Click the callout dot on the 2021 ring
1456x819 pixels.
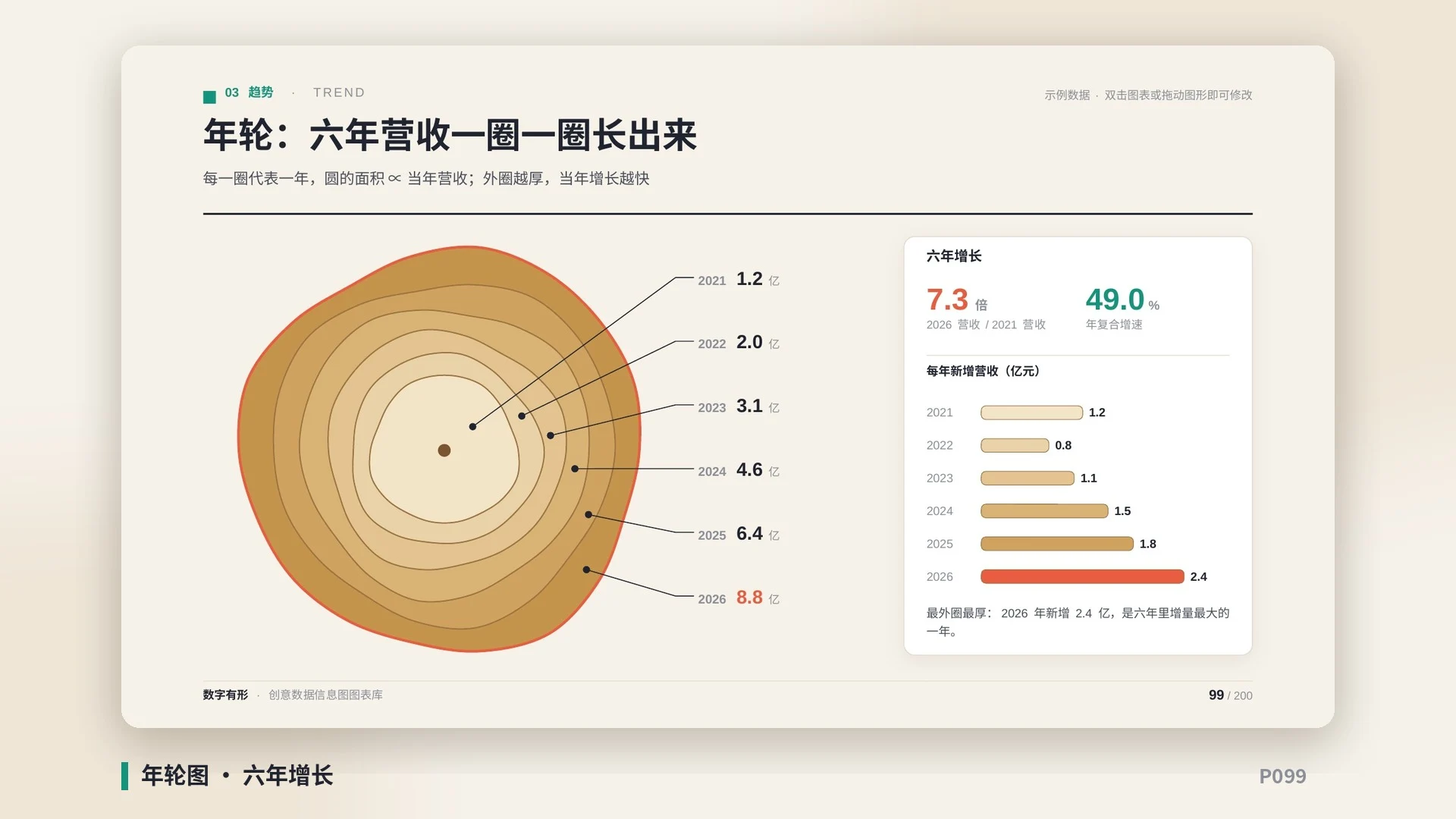click(x=472, y=427)
